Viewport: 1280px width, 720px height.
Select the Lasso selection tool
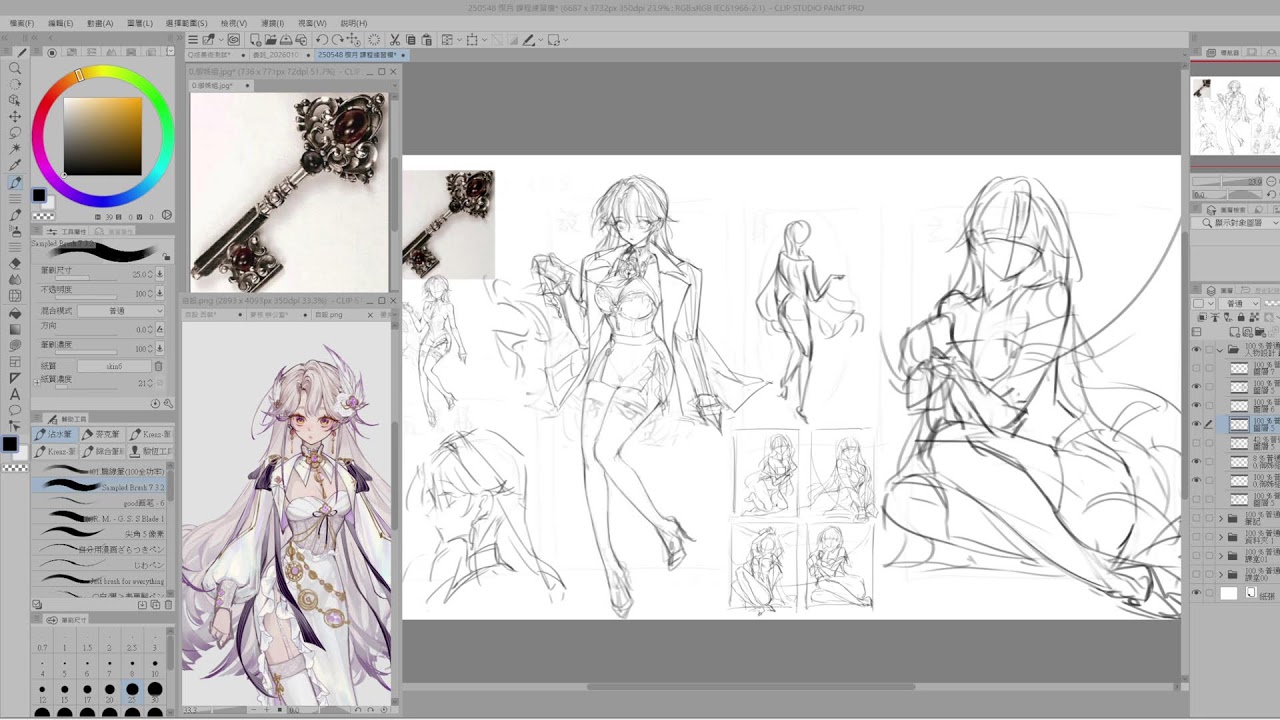pos(15,133)
